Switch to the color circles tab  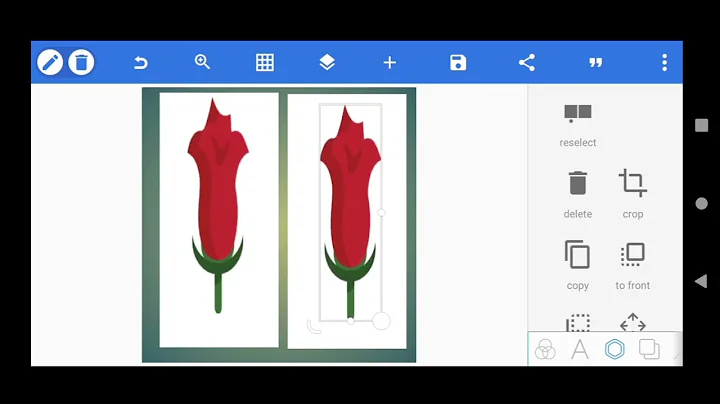click(545, 349)
